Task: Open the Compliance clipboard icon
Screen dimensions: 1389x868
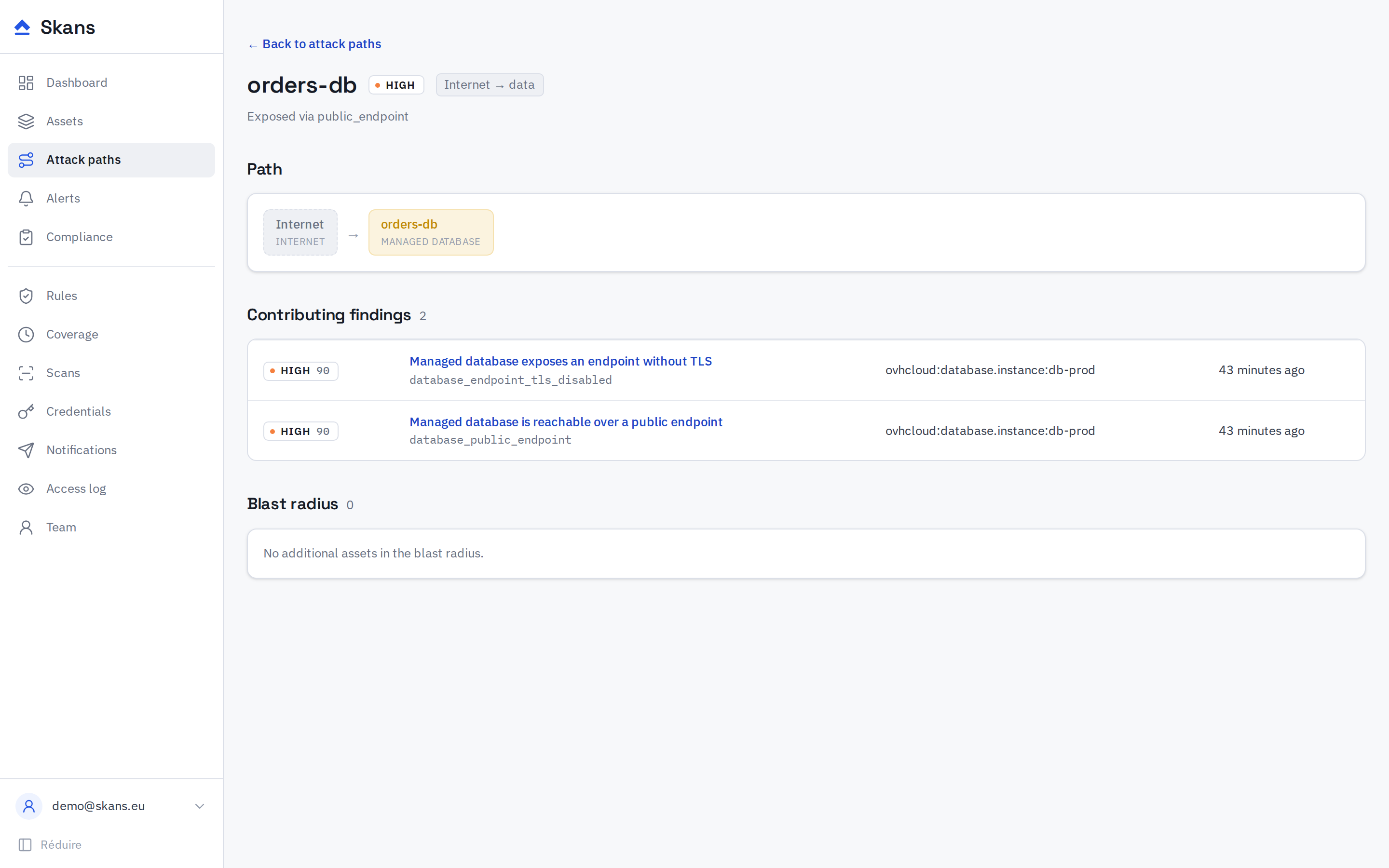Action: [x=26, y=237]
